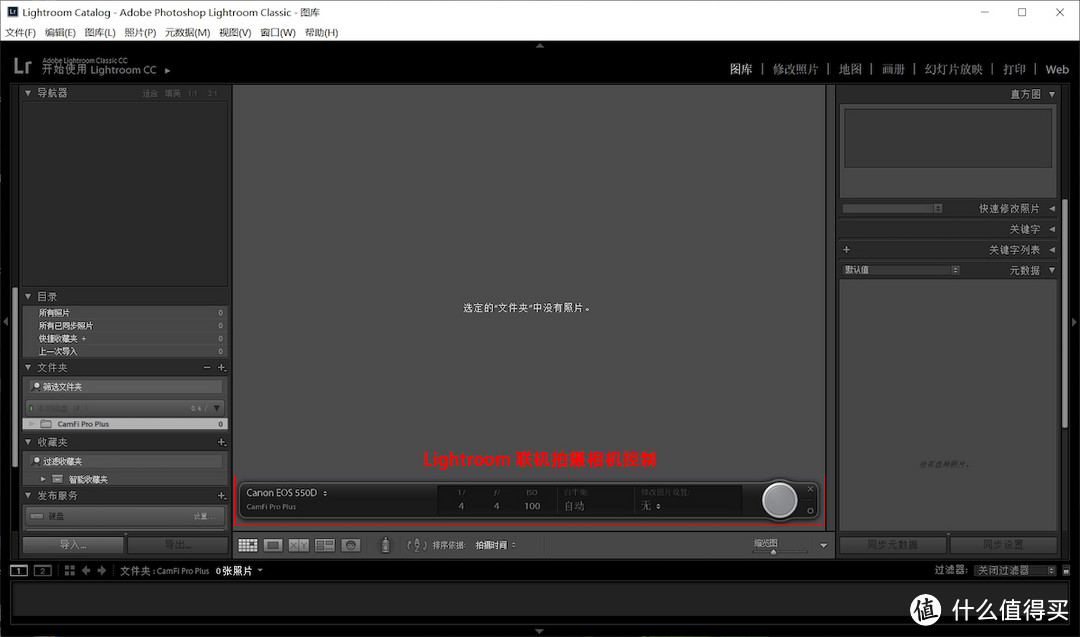Expand the Quick Develop panel
Screen dimensions: 1080x637
coord(1052,209)
